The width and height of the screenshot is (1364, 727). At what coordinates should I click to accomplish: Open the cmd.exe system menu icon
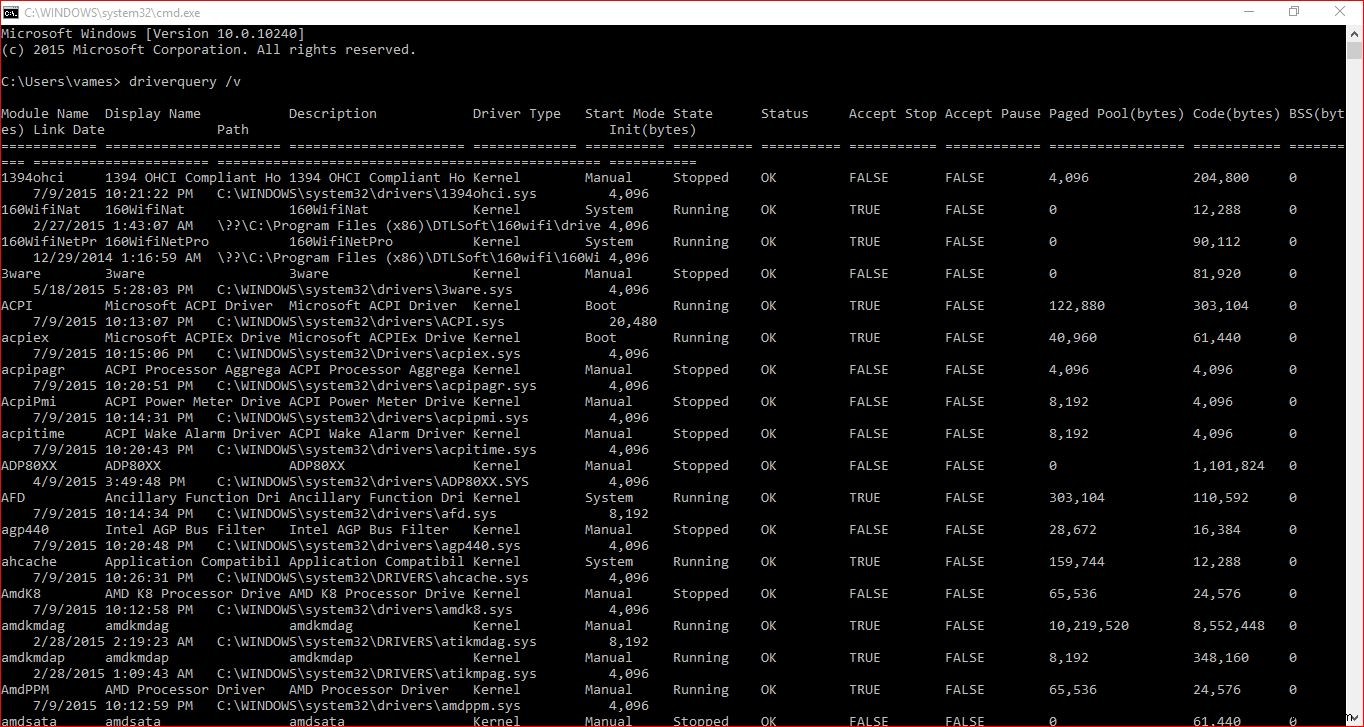pyautogui.click(x=13, y=12)
